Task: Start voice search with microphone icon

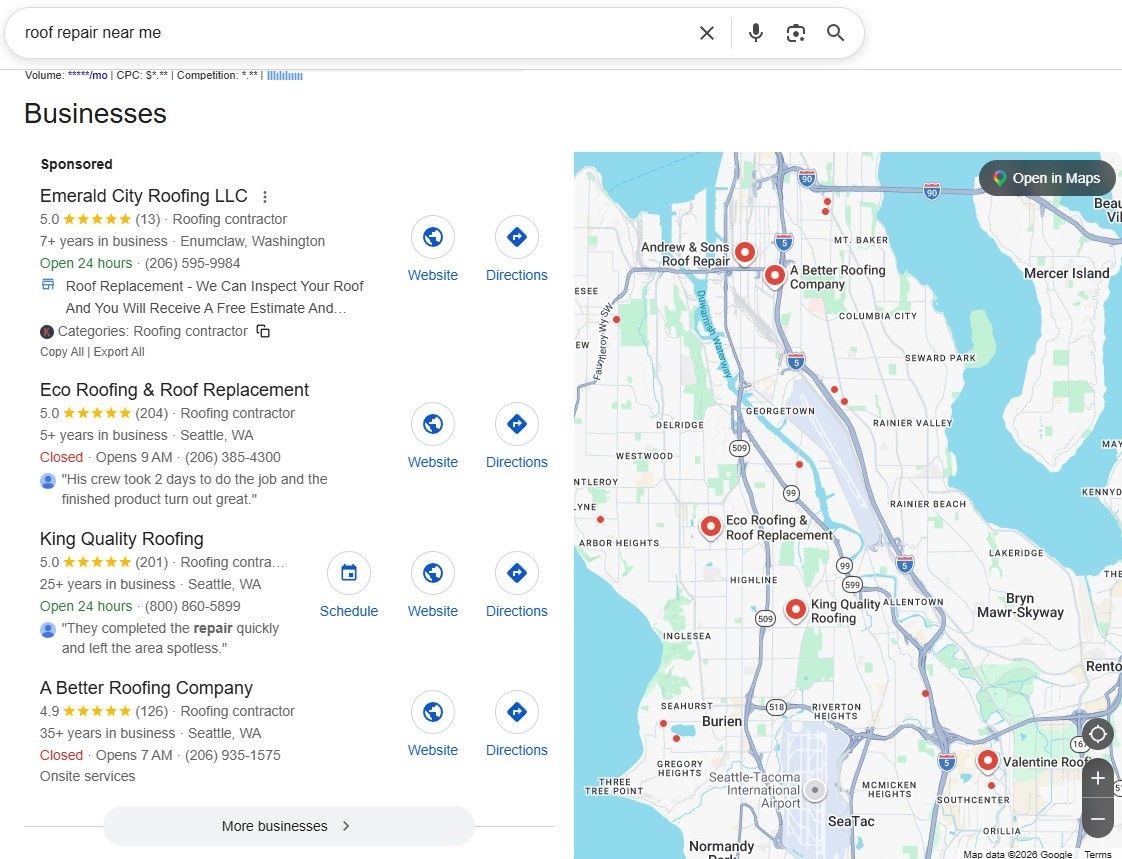Action: [756, 33]
